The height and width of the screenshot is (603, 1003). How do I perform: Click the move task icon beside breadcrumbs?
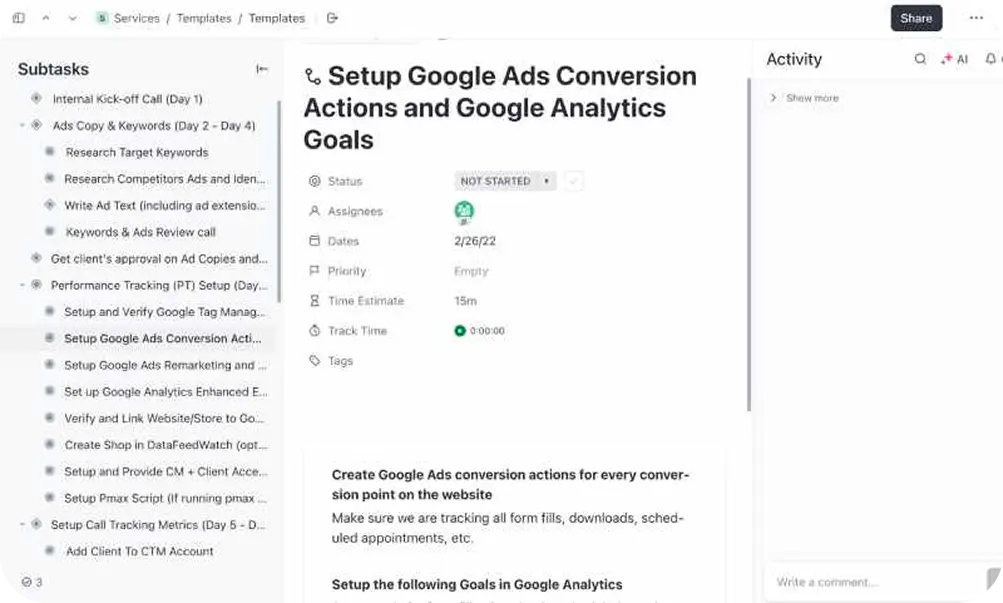click(332, 18)
